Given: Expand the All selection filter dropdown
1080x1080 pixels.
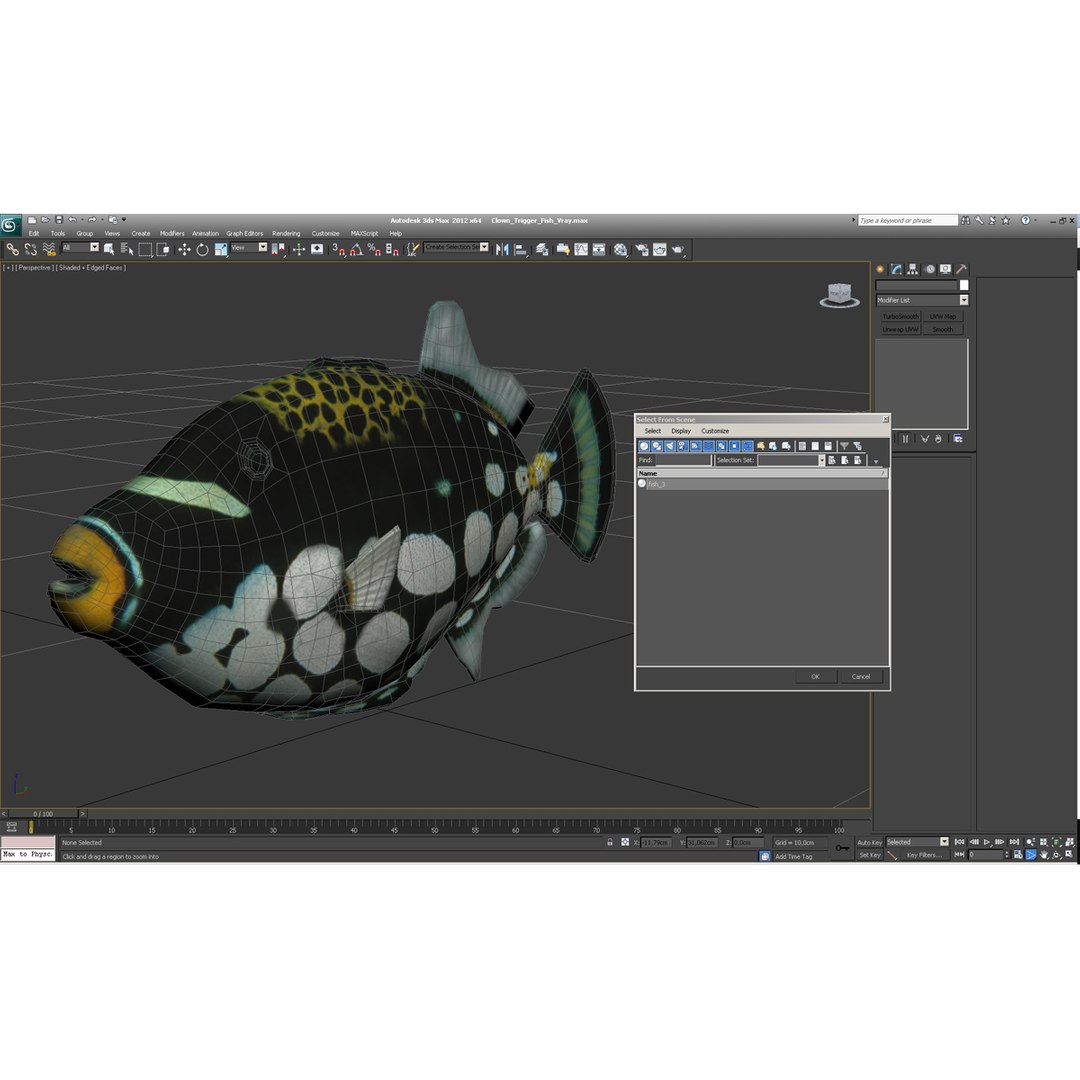Looking at the screenshot, I should pos(94,247).
